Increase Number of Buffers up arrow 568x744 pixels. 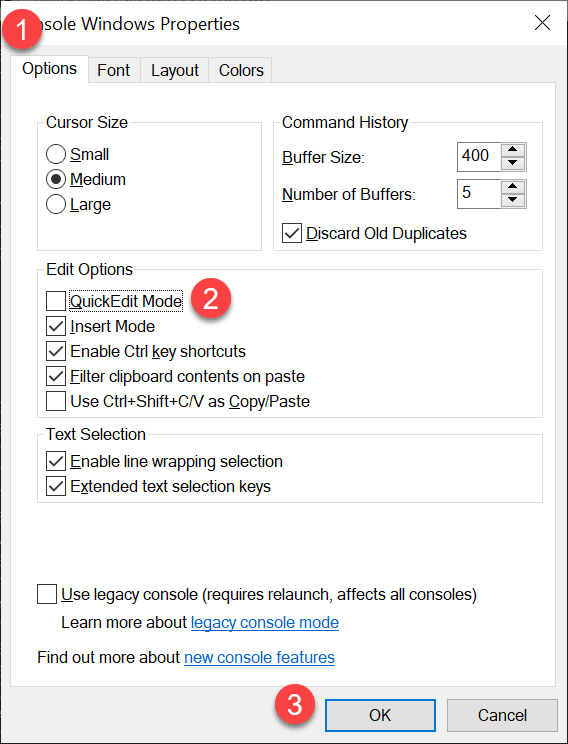click(512, 187)
